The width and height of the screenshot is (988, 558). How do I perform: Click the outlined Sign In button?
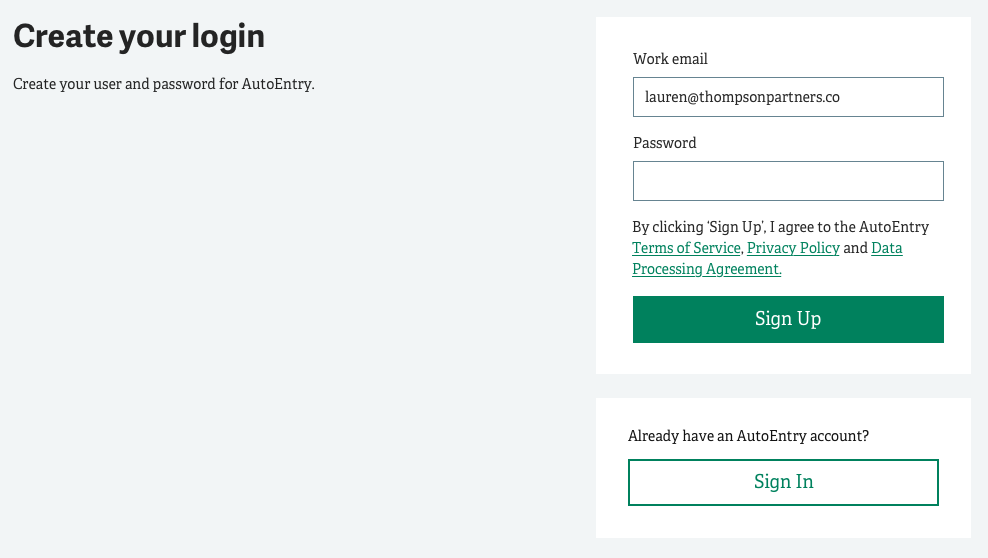pos(783,482)
